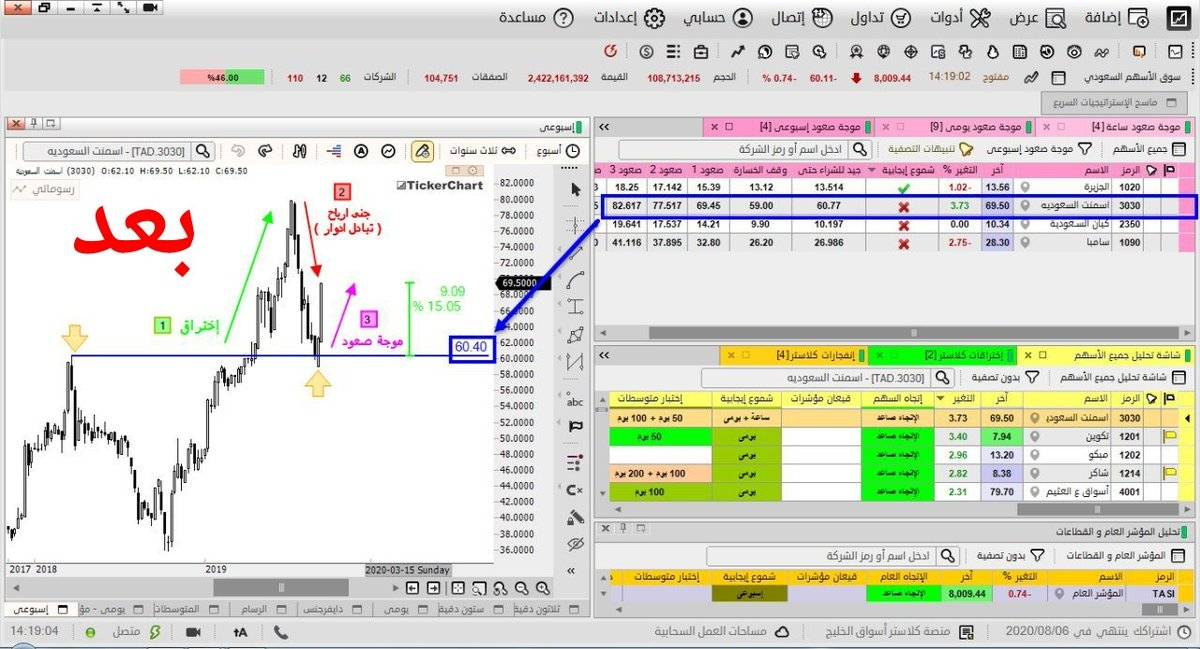Open بدون تصفية filter in analysis panel
Viewport: 1200px width, 649px height.
1004,378
